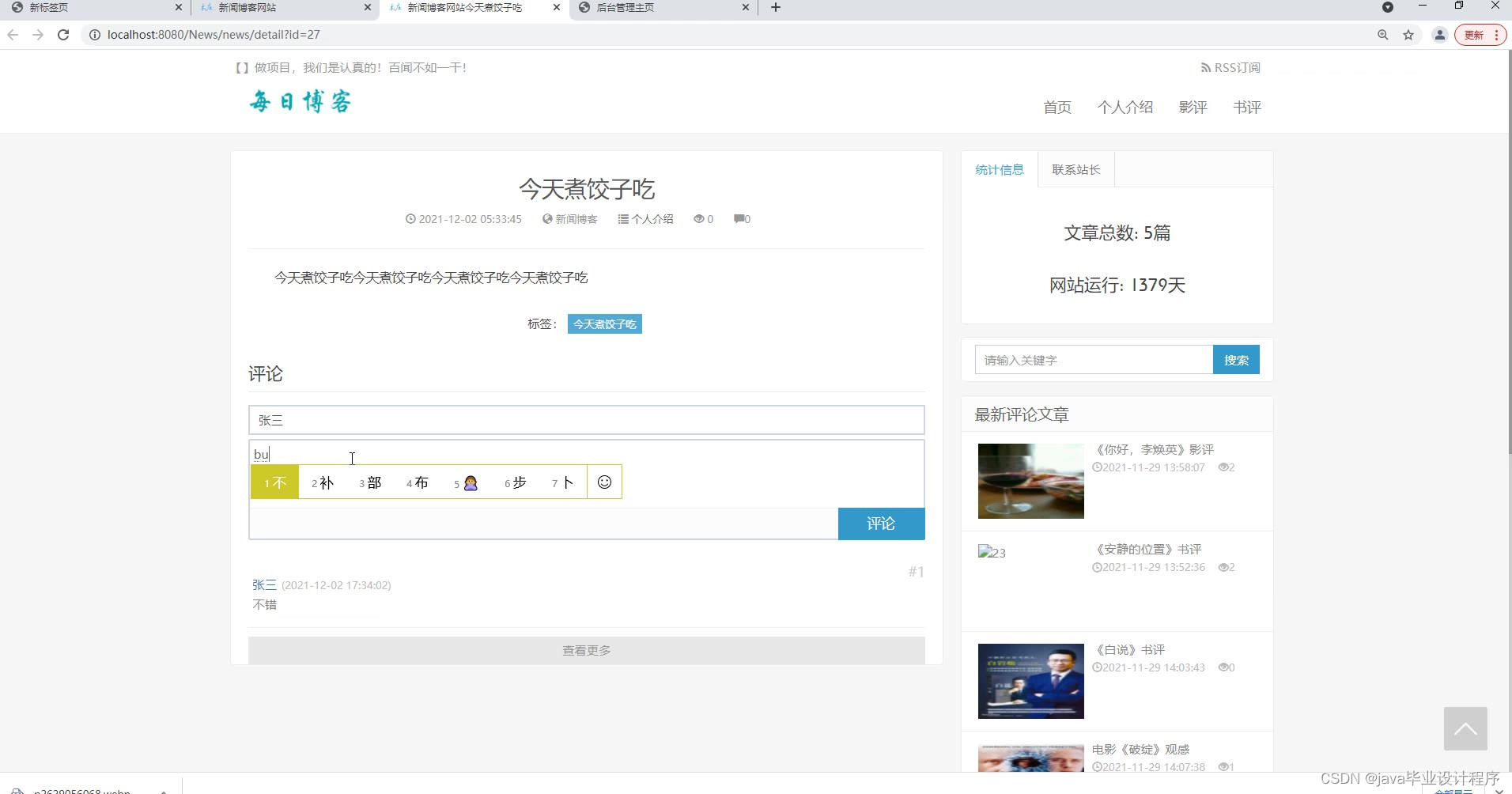Image resolution: width=1512 pixels, height=794 pixels.
Task: Click the 网站运行: 1379天 statistic text
Action: click(x=1117, y=285)
